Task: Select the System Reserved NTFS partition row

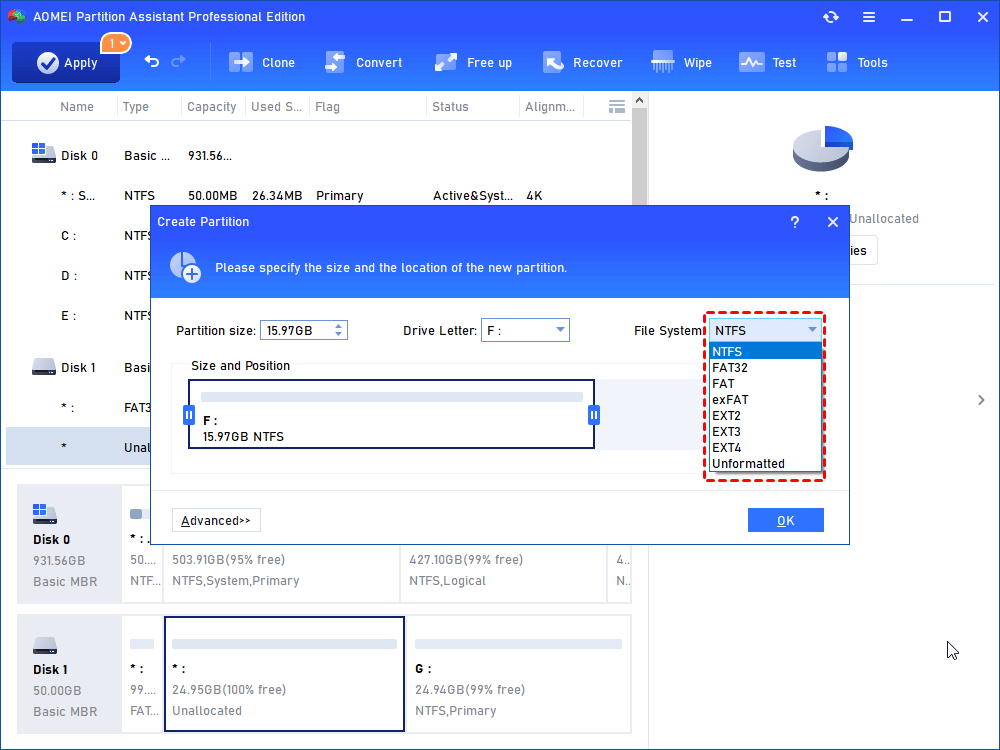Action: 319,196
